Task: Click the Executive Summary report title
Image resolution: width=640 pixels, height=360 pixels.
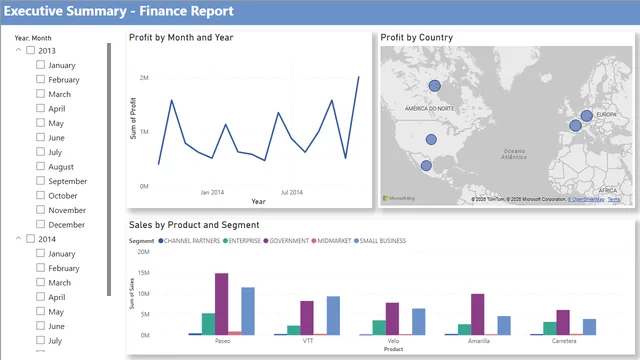Action: [x=119, y=11]
